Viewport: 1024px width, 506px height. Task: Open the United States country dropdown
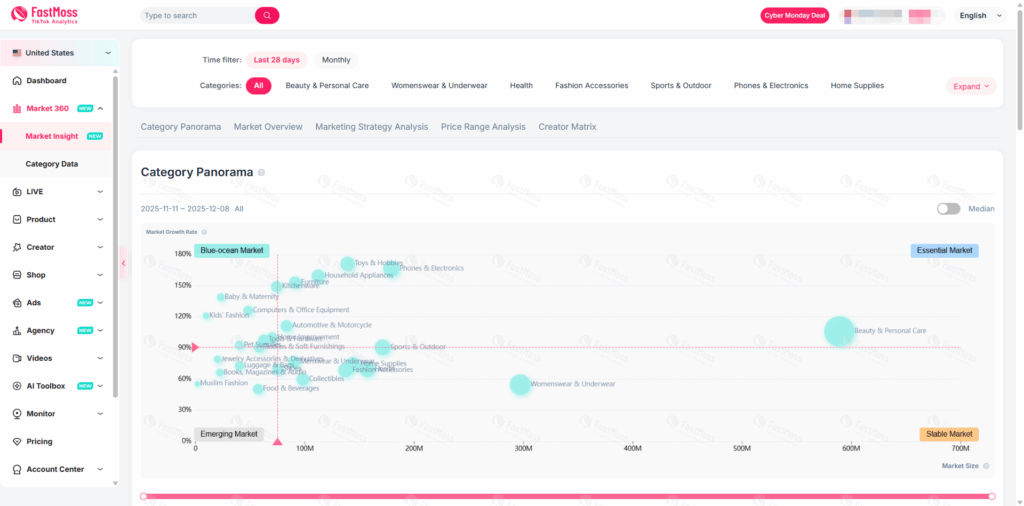pos(60,53)
